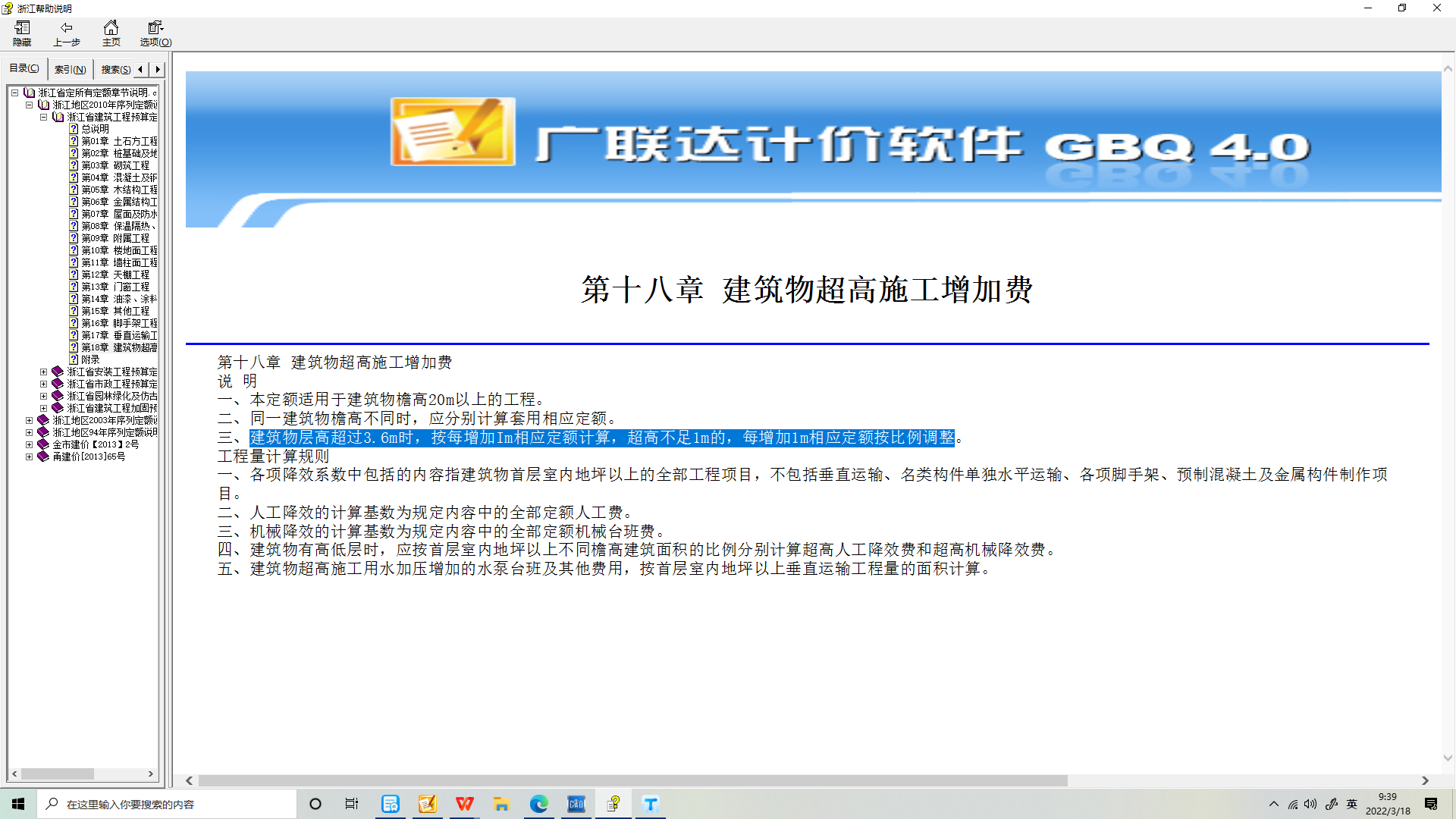
Task: Click the blue T app in taskbar
Action: pyautogui.click(x=651, y=804)
